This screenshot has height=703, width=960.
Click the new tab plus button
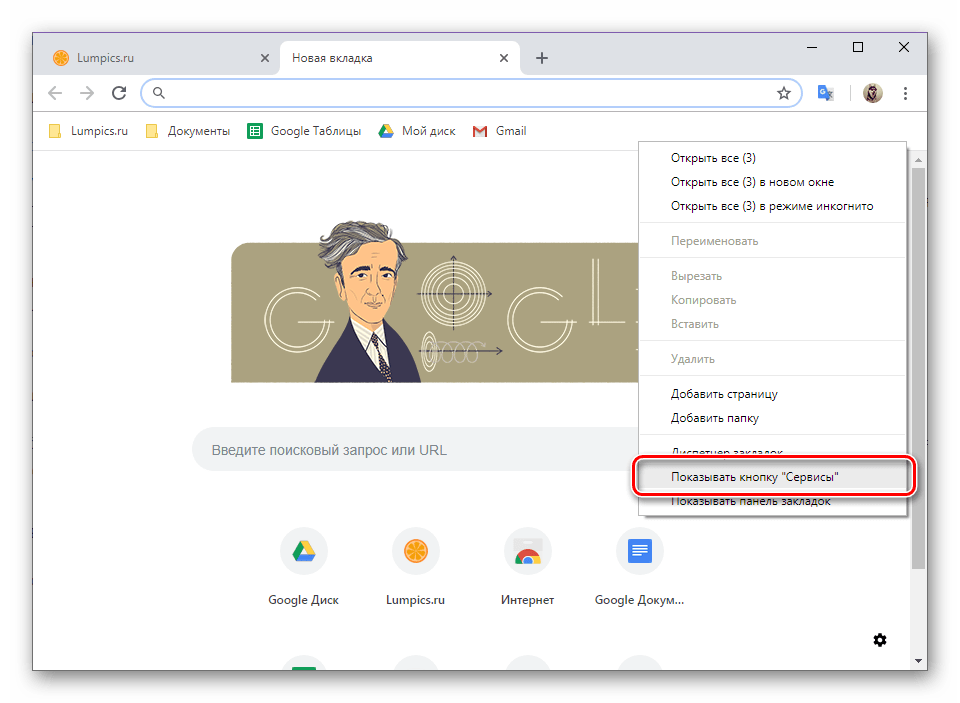[x=542, y=58]
